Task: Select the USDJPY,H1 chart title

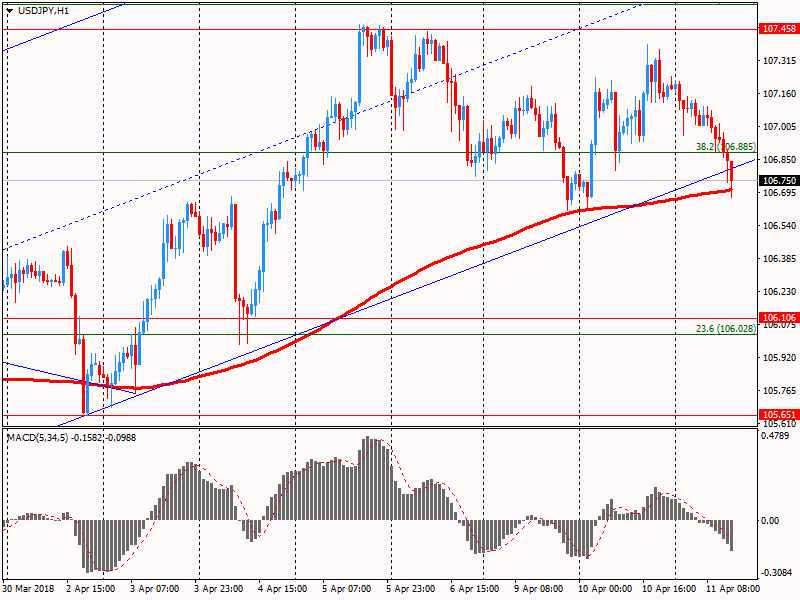Action: pos(43,11)
